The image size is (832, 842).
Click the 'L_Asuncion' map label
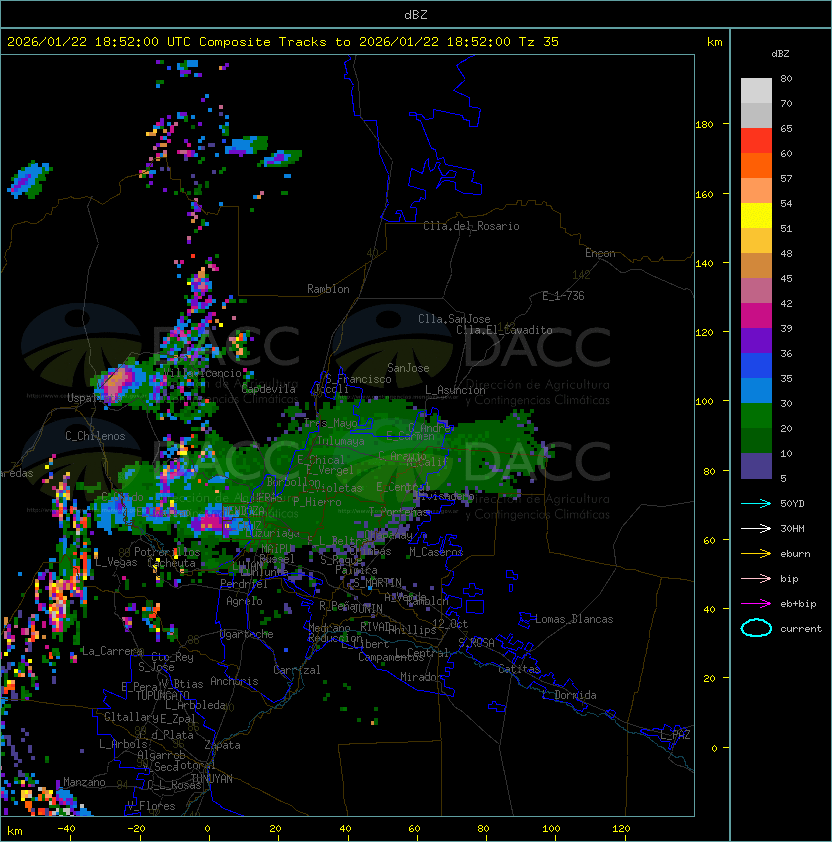click(x=455, y=390)
